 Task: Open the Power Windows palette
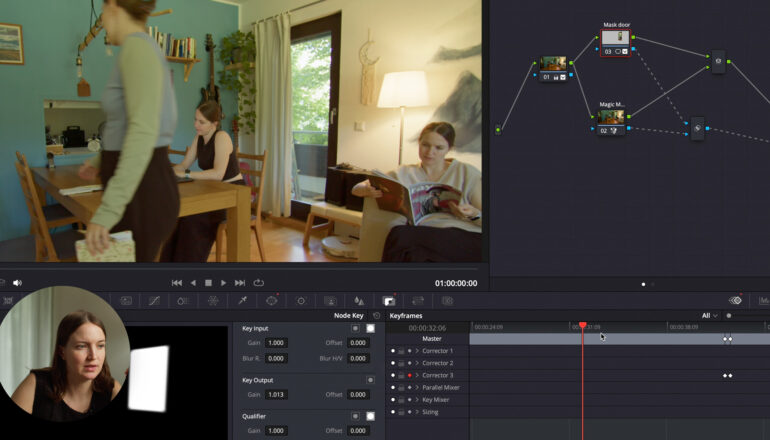(272, 301)
